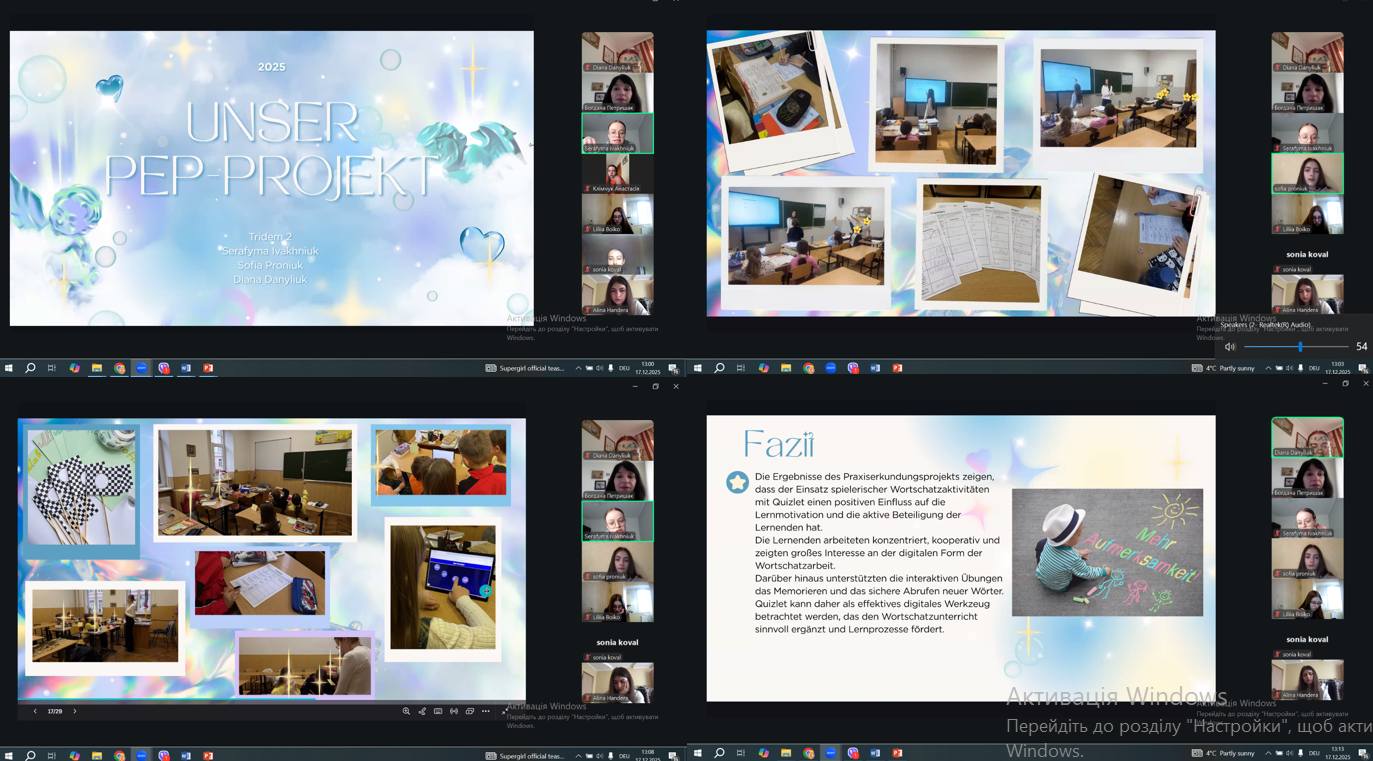Go to previous slide using left chevron
Viewport: 1373px width, 761px height.
click(x=35, y=711)
